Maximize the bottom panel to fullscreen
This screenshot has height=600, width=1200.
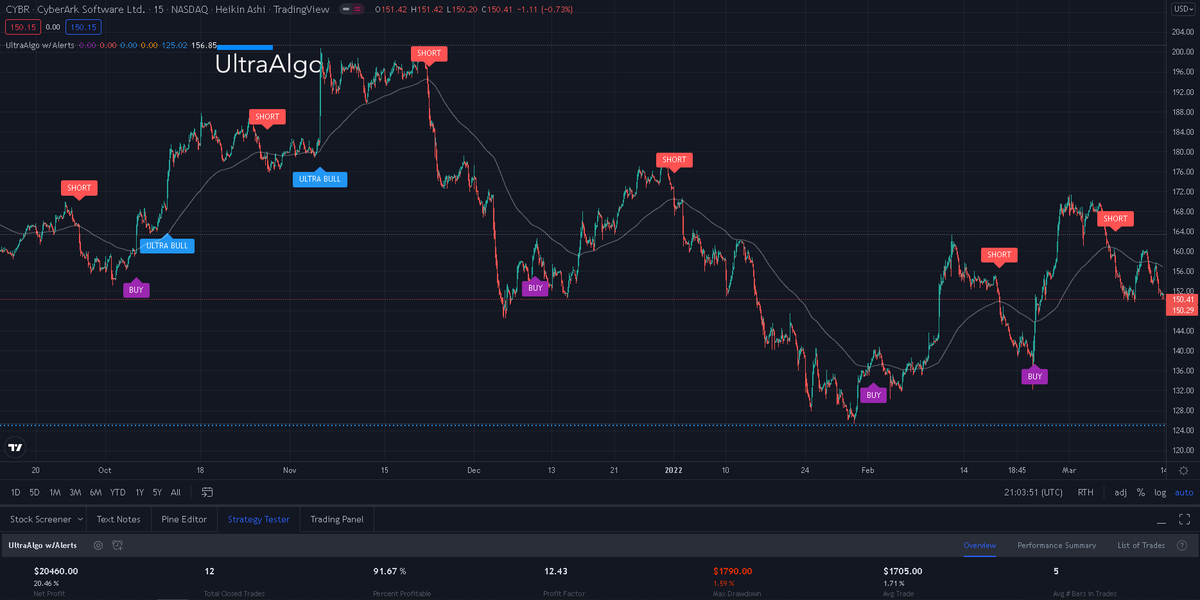point(1183,520)
